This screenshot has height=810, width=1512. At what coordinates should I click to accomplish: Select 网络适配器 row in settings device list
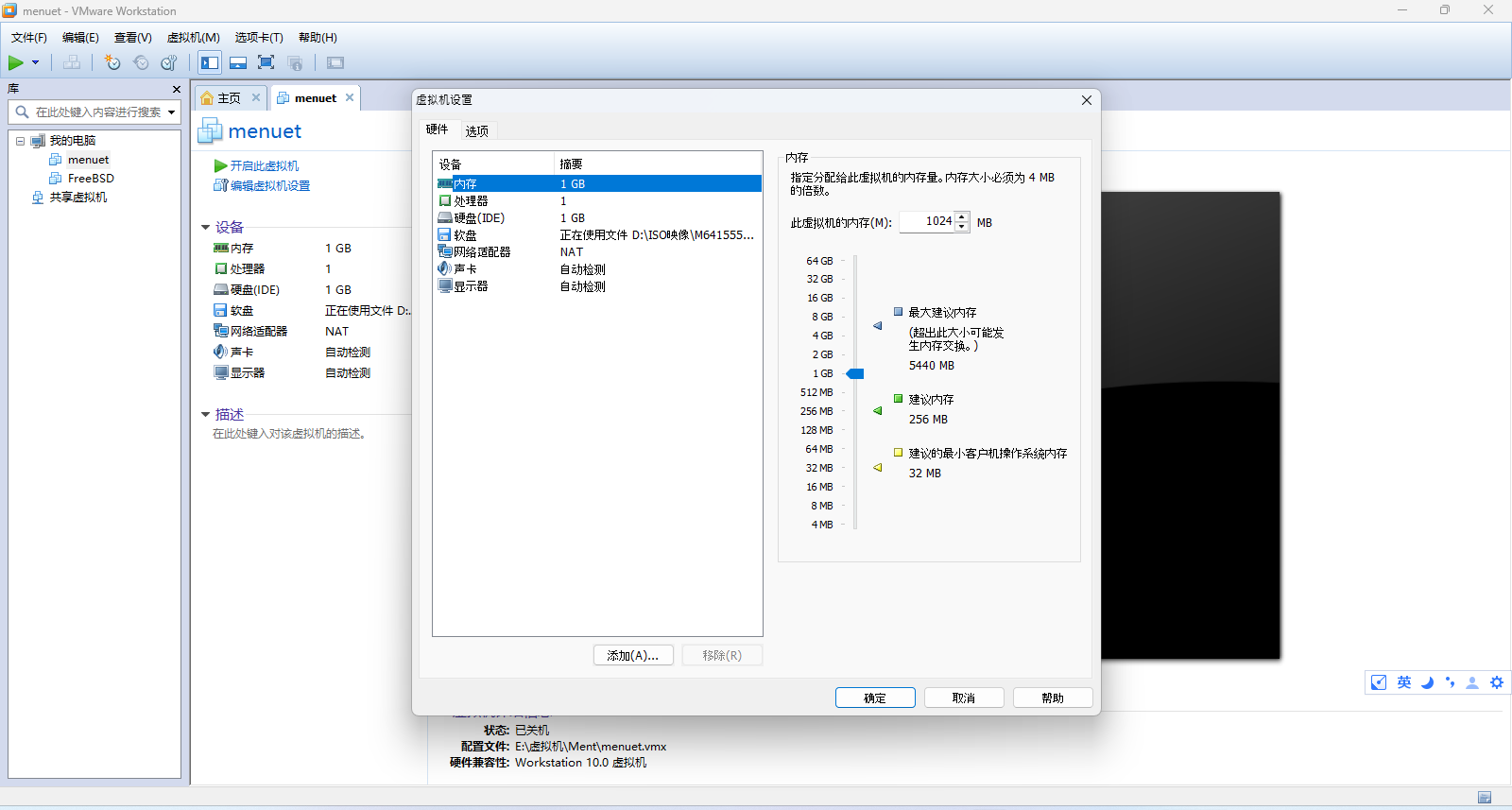(597, 252)
